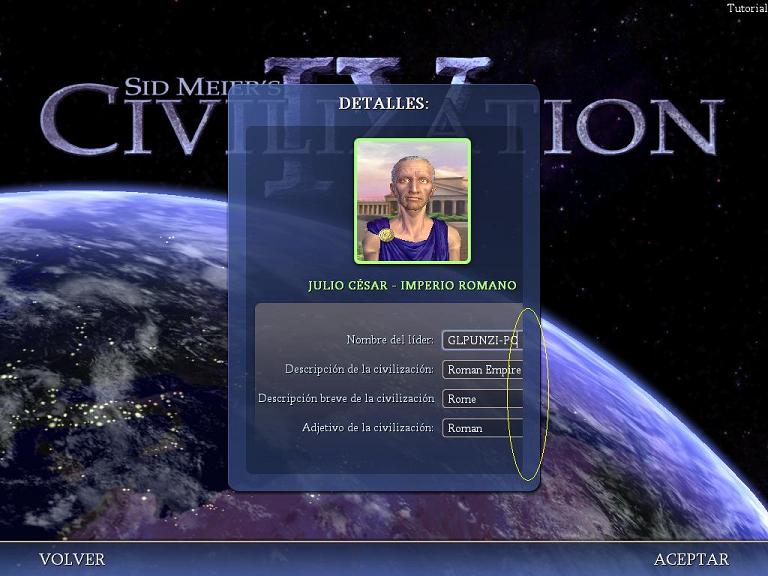
Task: Click the Descripción de la civilización label
Action: point(358,369)
